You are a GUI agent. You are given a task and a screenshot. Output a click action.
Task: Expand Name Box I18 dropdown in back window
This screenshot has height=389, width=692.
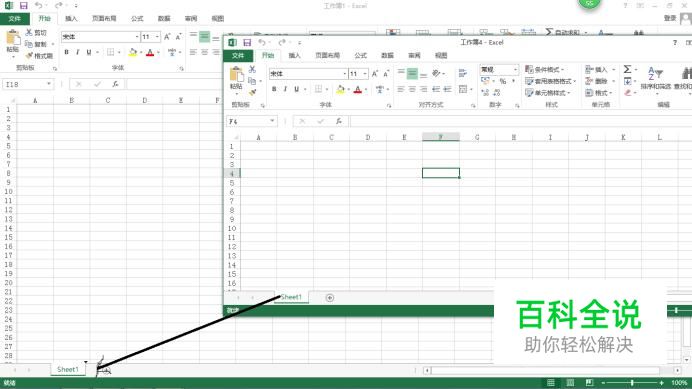(49, 84)
